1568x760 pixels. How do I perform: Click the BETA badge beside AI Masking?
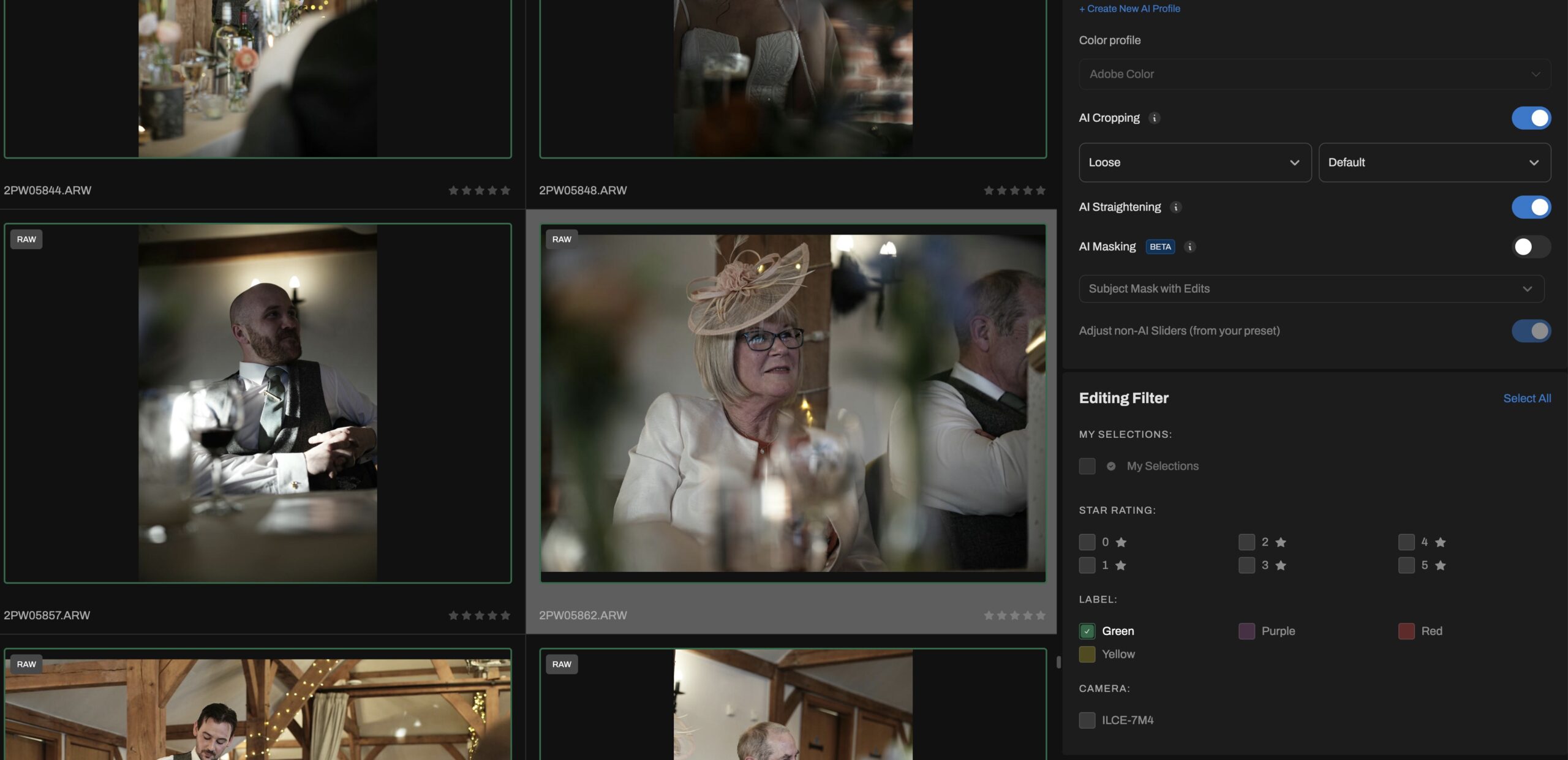[x=1160, y=247]
